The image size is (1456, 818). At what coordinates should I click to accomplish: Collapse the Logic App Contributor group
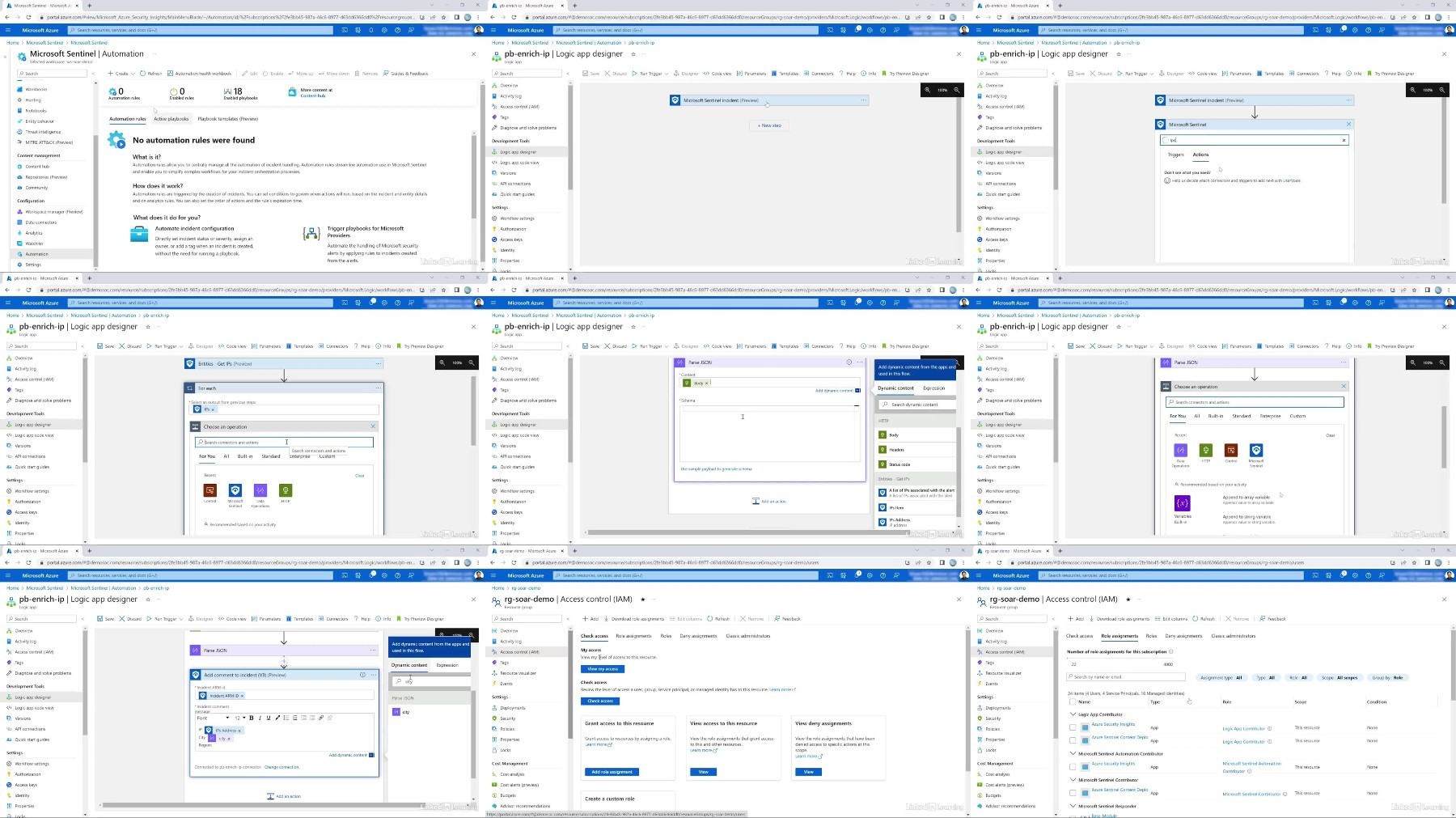[x=1073, y=714]
